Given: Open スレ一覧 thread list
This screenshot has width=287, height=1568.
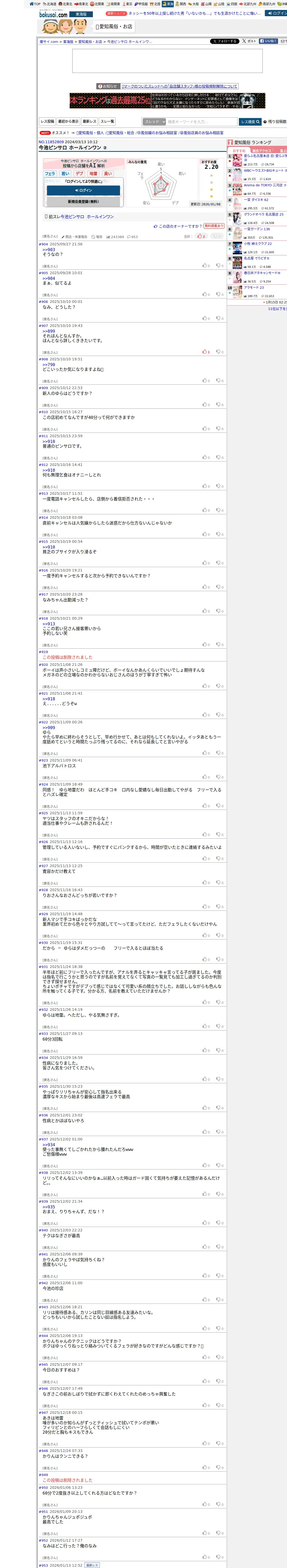Looking at the screenshot, I should point(107,122).
